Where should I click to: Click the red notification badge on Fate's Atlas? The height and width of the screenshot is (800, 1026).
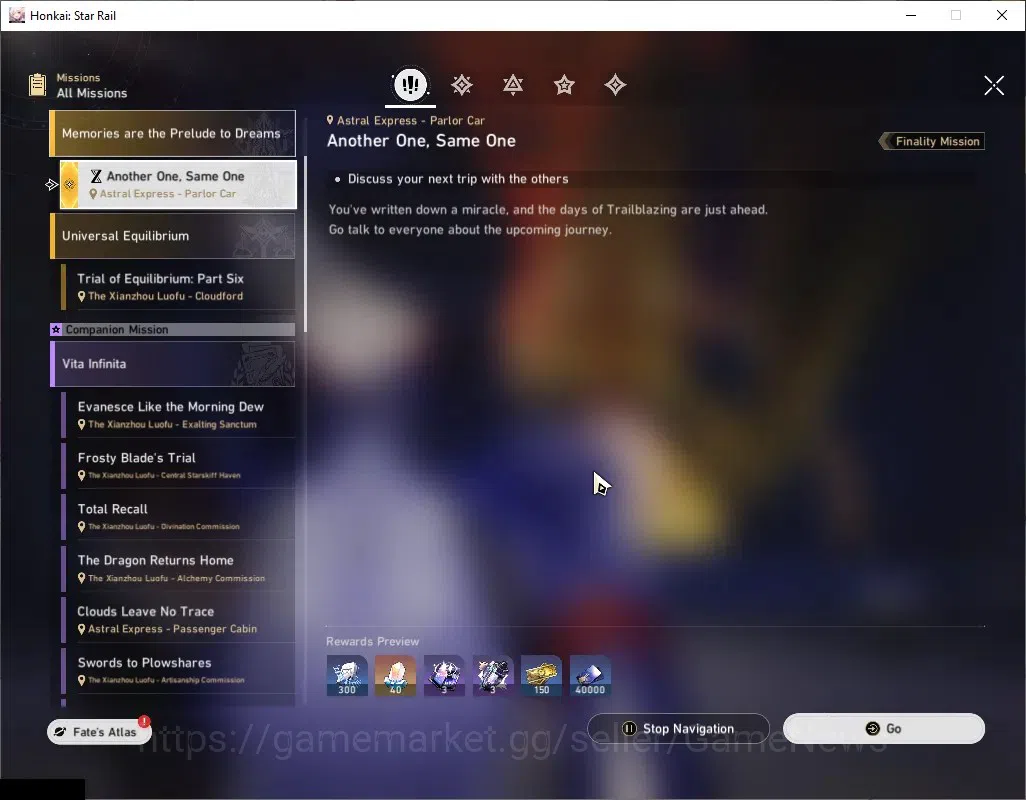[144, 721]
